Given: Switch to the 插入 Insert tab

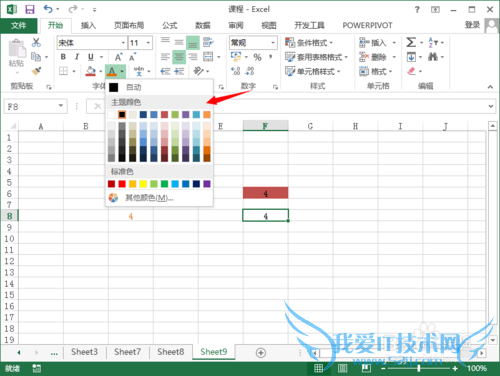Looking at the screenshot, I should coord(88,25).
